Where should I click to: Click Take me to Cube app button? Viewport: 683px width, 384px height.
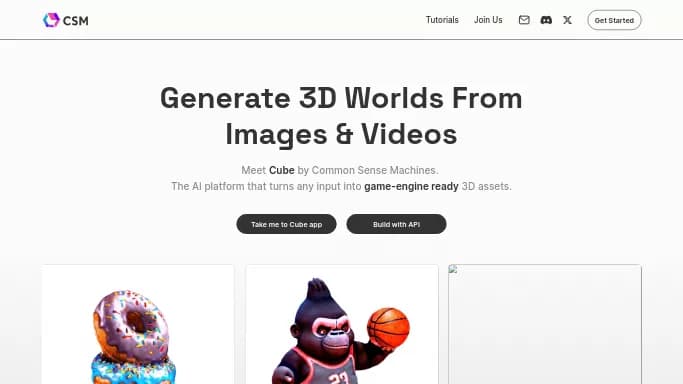286,224
